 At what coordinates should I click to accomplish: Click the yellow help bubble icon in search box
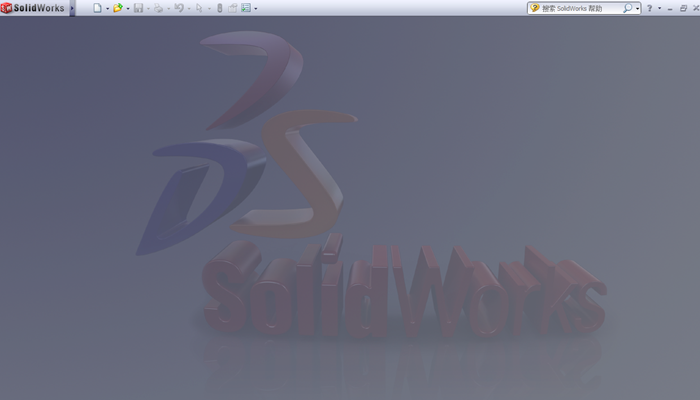534,8
